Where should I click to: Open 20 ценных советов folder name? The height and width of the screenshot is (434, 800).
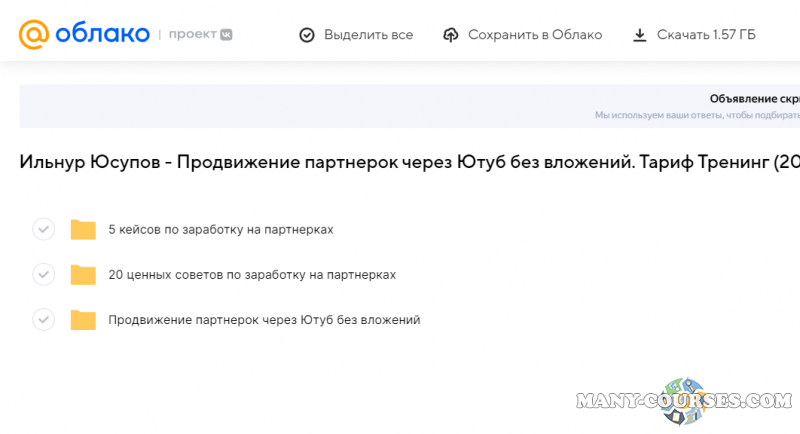[252, 274]
